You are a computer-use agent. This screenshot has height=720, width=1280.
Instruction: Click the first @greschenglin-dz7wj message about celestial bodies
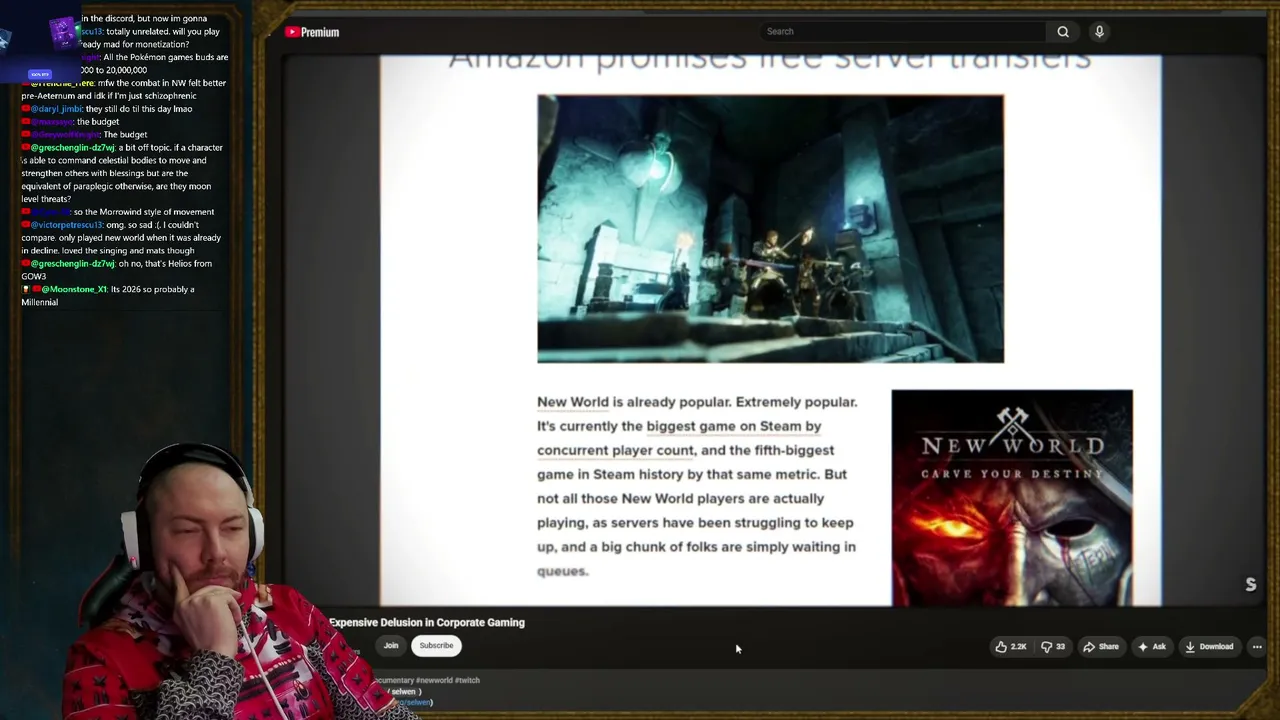pos(122,173)
